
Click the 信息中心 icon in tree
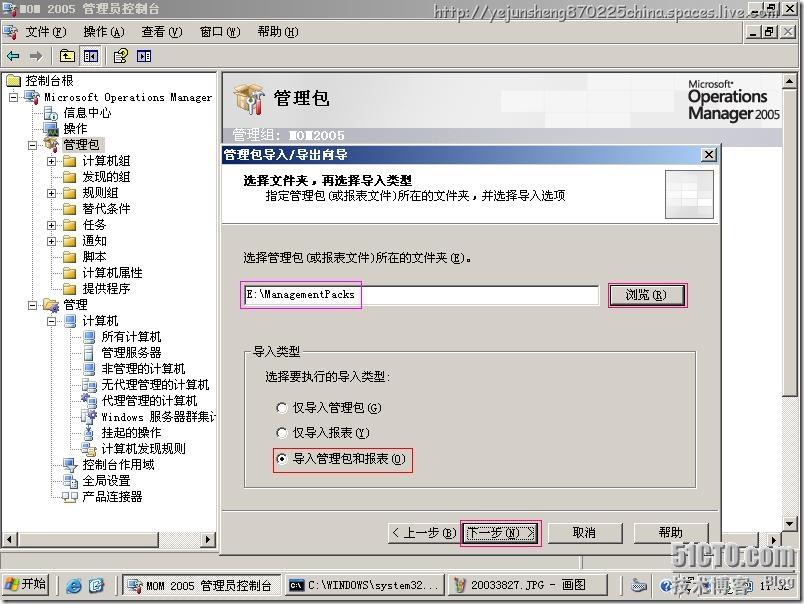point(51,113)
